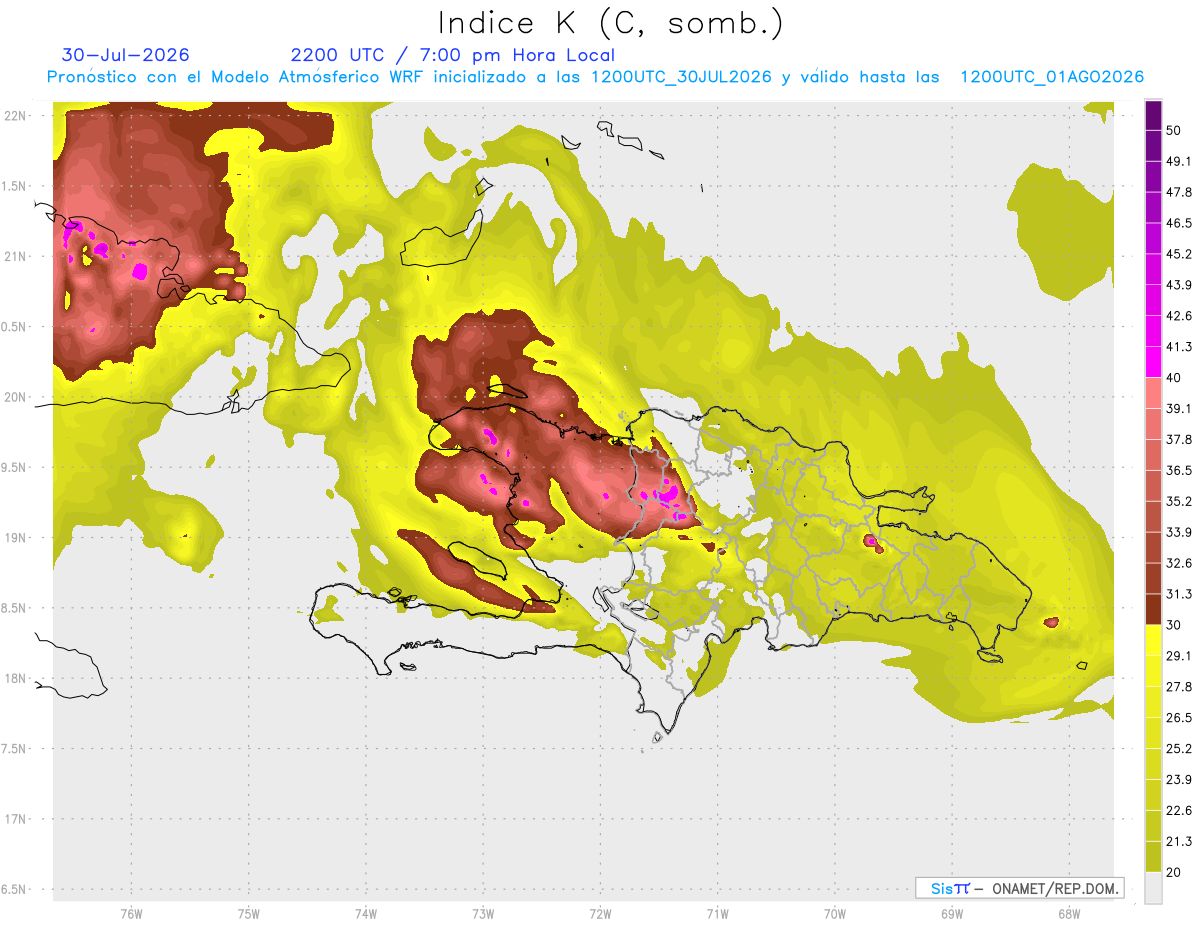Click the chart title "Indice K (C, somb.)"
This screenshot has width=1200, height=927.
coord(610,23)
